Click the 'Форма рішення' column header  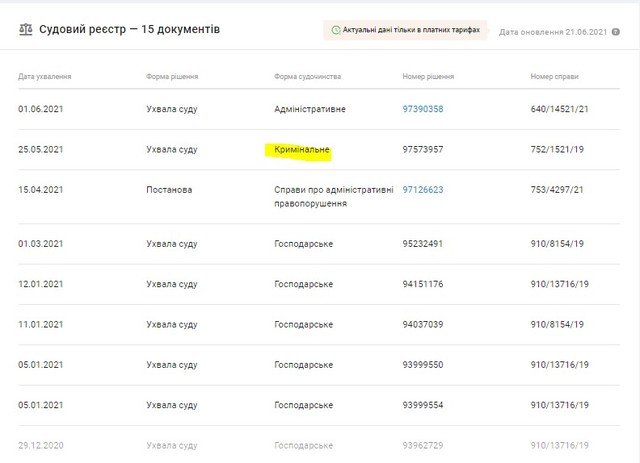[172, 76]
